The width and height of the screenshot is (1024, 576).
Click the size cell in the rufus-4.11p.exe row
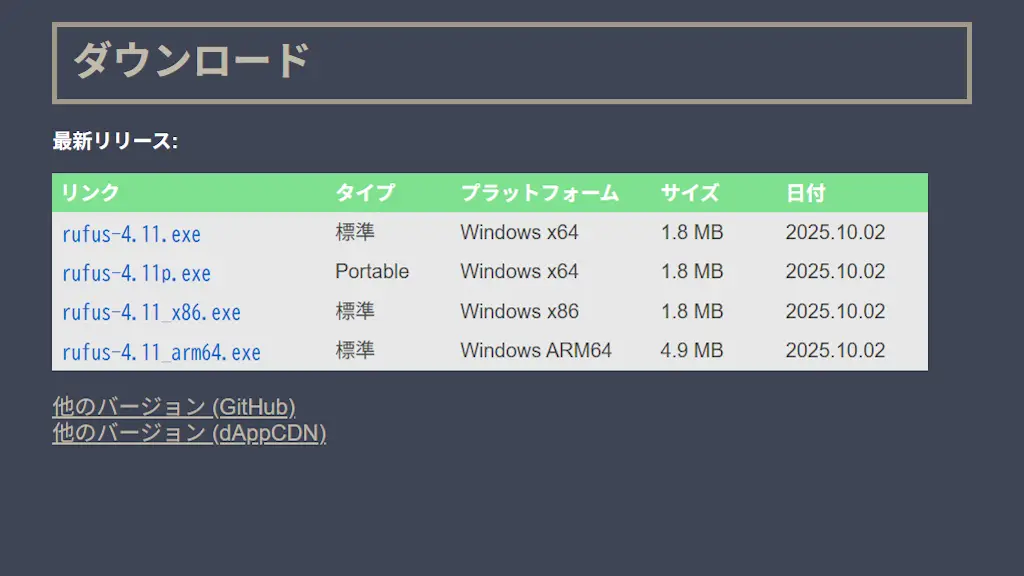point(692,271)
